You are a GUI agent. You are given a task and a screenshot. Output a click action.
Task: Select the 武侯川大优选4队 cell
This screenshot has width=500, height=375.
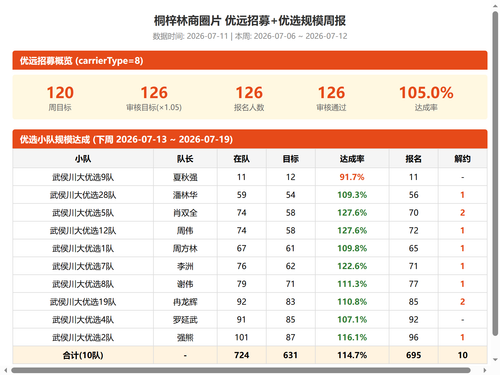83,320
